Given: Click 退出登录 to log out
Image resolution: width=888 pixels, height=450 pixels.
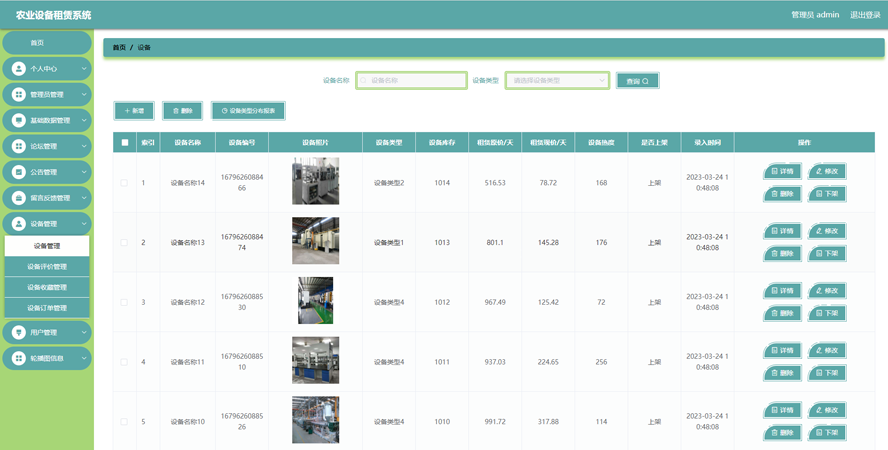Looking at the screenshot, I should pos(865,15).
